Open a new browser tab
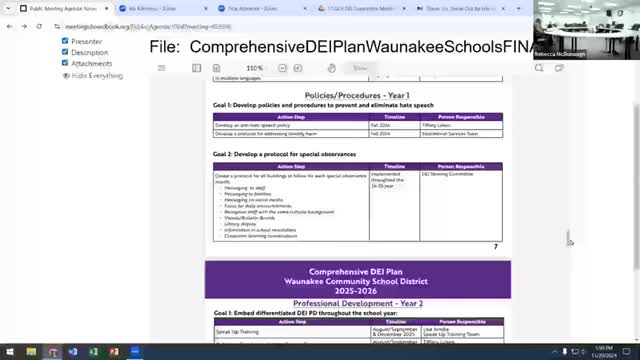The height and width of the screenshot is (360, 640). [x=519, y=9]
